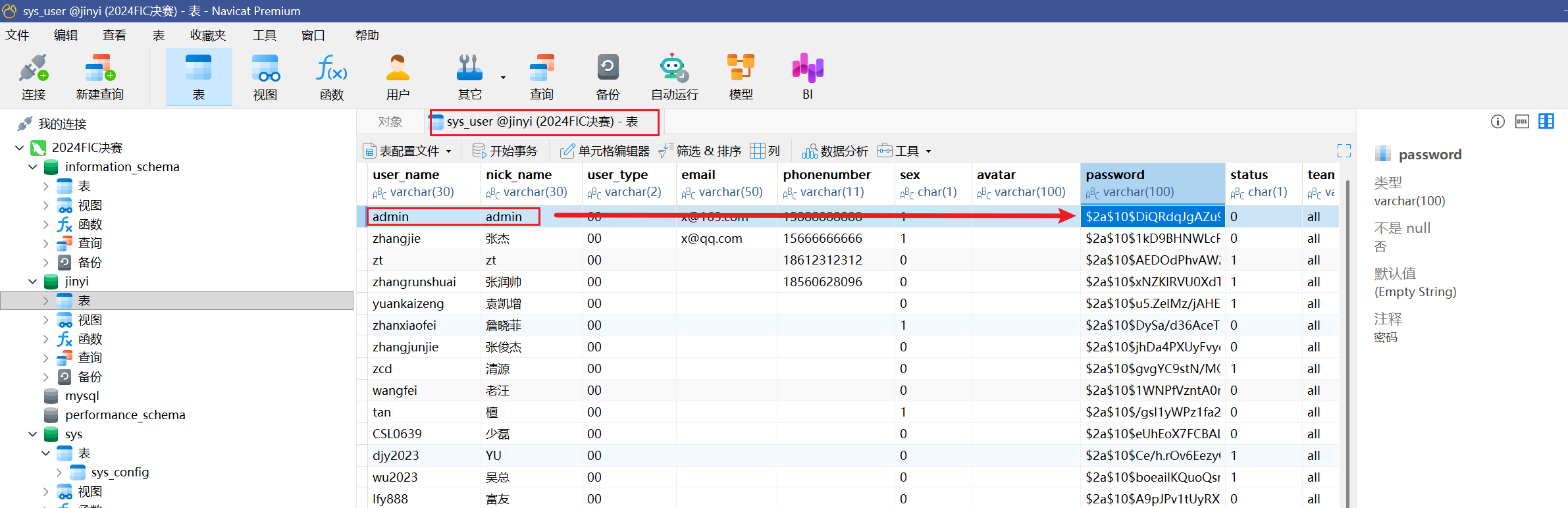The width and height of the screenshot is (1568, 508).
Task: Open the 工具 menu in menu bar
Action: [264, 36]
